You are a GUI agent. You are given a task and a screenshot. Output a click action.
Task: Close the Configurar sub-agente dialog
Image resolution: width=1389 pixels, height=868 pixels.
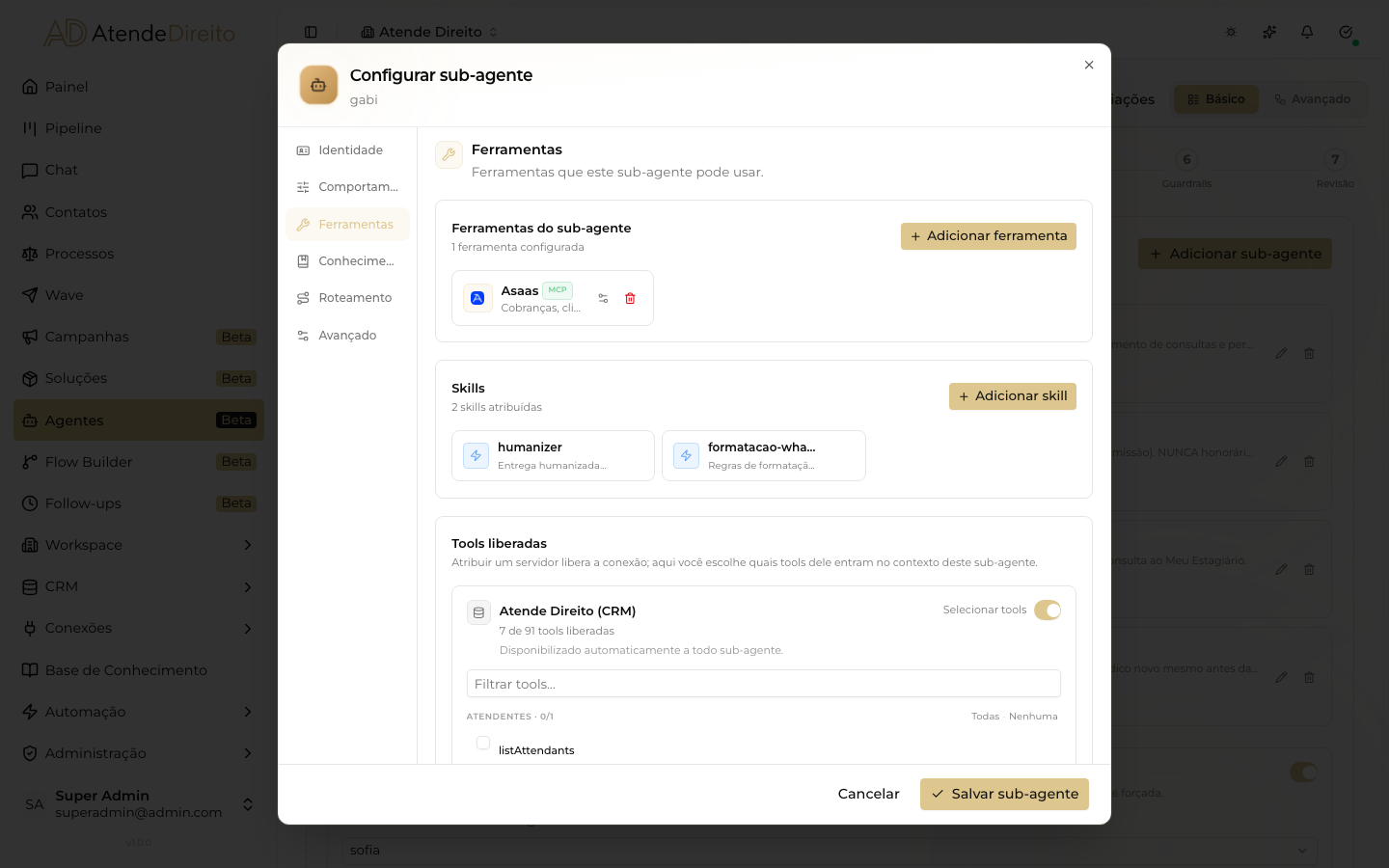tap(1089, 65)
